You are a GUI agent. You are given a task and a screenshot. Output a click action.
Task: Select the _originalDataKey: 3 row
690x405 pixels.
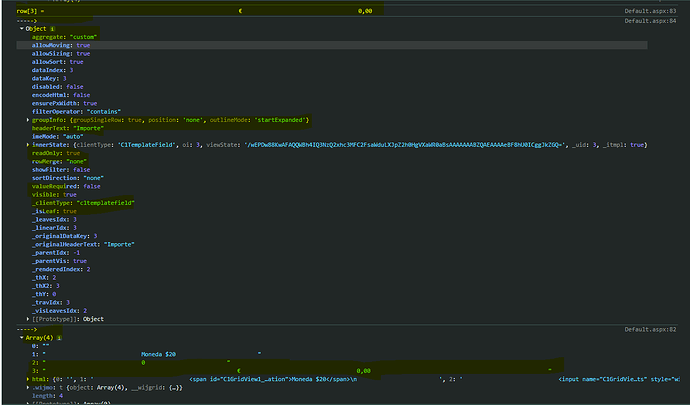pyautogui.click(x=64, y=236)
